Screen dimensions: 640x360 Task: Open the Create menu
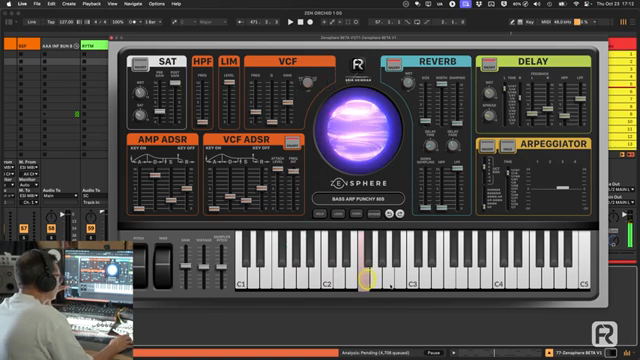(x=69, y=4)
